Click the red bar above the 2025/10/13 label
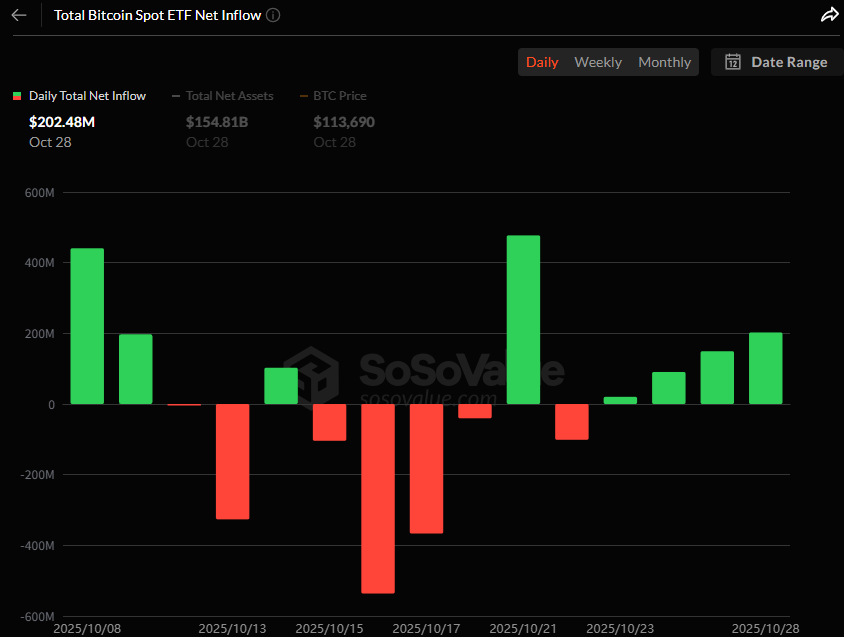Viewport: 844px width, 637px height. pyautogui.click(x=233, y=461)
